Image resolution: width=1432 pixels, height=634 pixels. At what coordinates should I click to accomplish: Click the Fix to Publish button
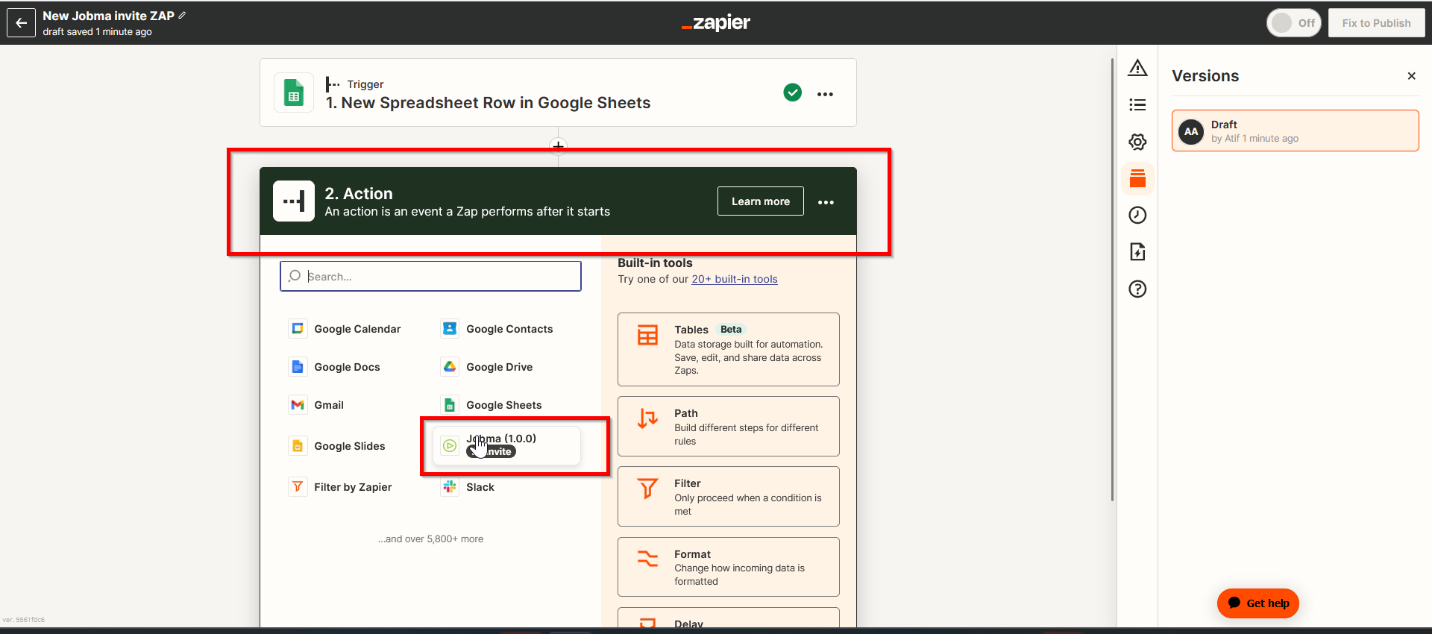[x=1376, y=23]
